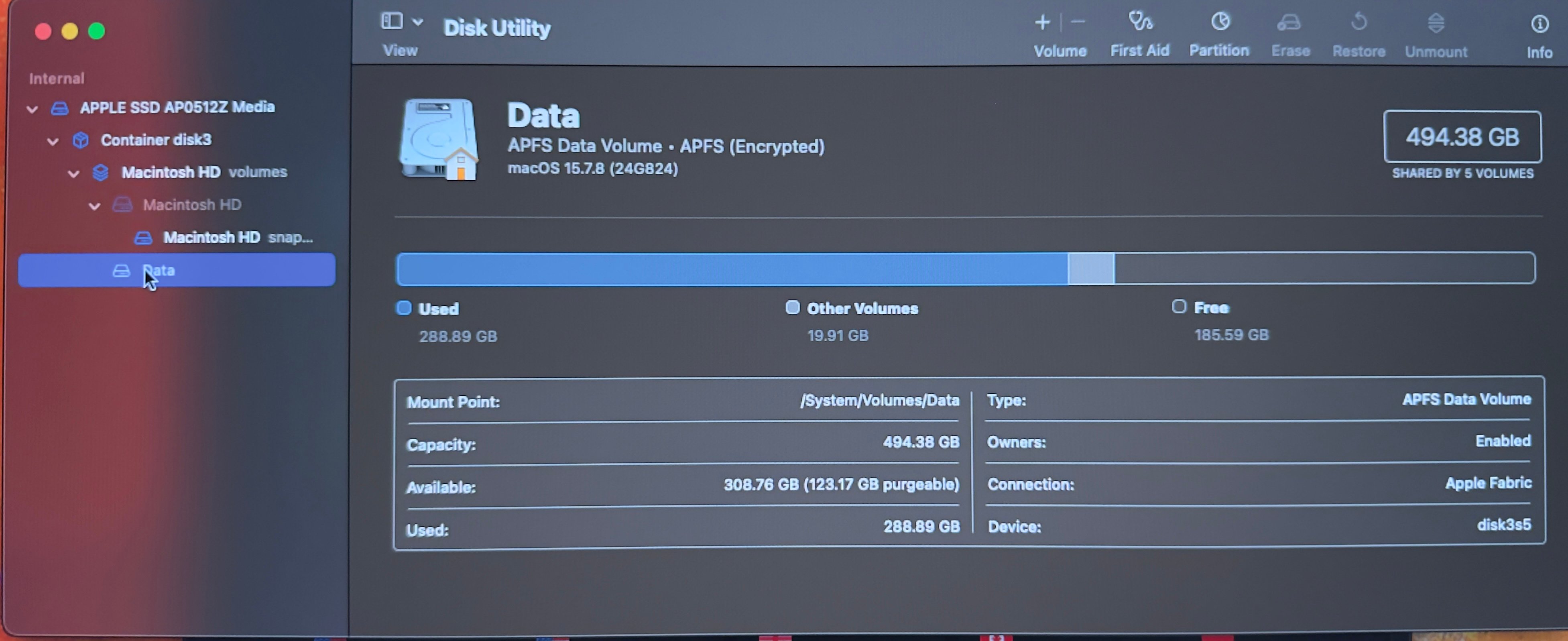Click the Owners Enabled value
Image resolution: width=1568 pixels, height=641 pixels.
[x=1503, y=441]
